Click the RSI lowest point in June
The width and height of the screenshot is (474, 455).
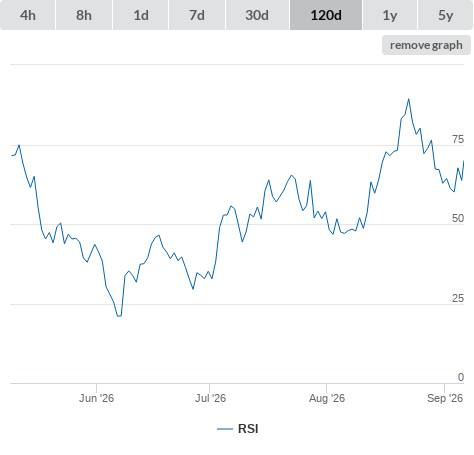(x=118, y=316)
